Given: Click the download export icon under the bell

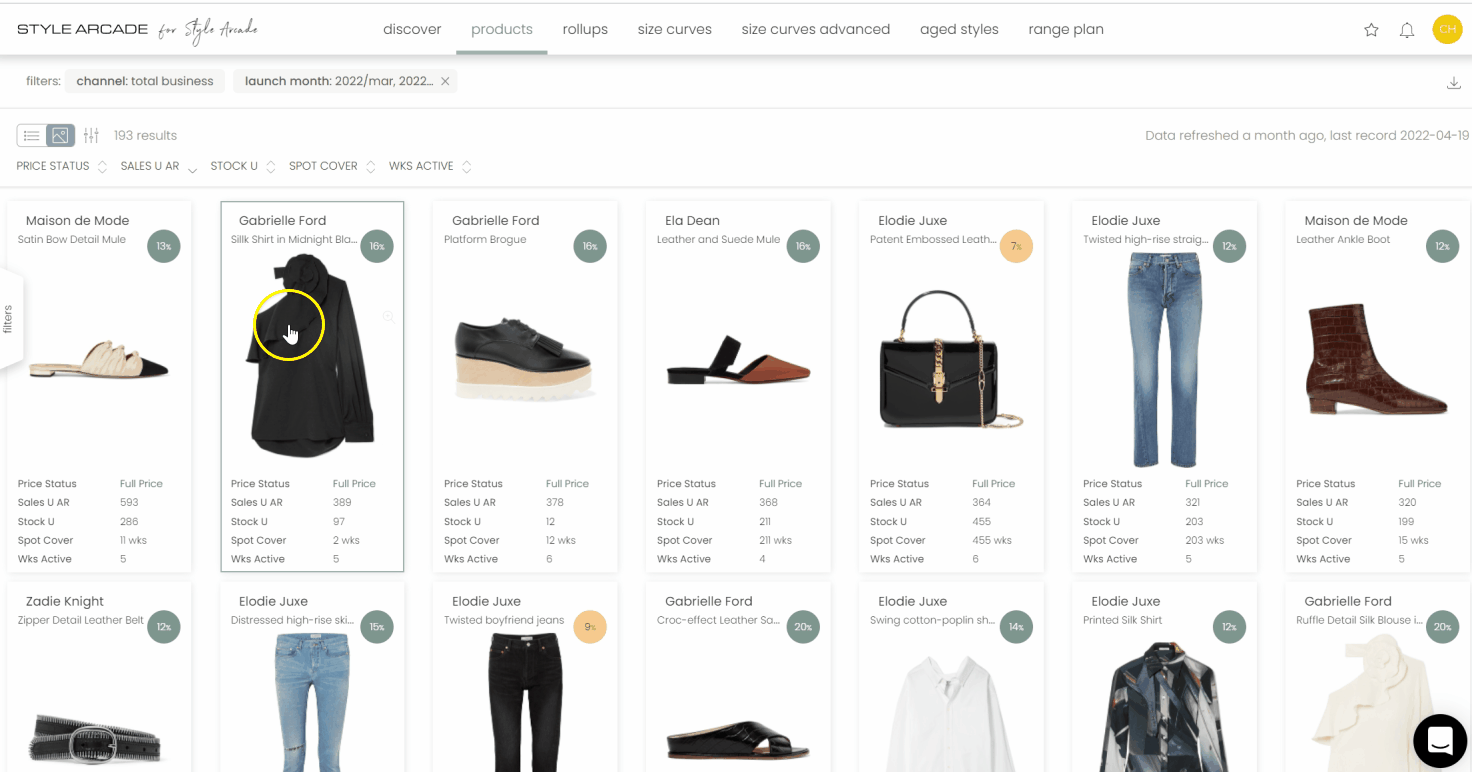Looking at the screenshot, I should coord(1454,83).
